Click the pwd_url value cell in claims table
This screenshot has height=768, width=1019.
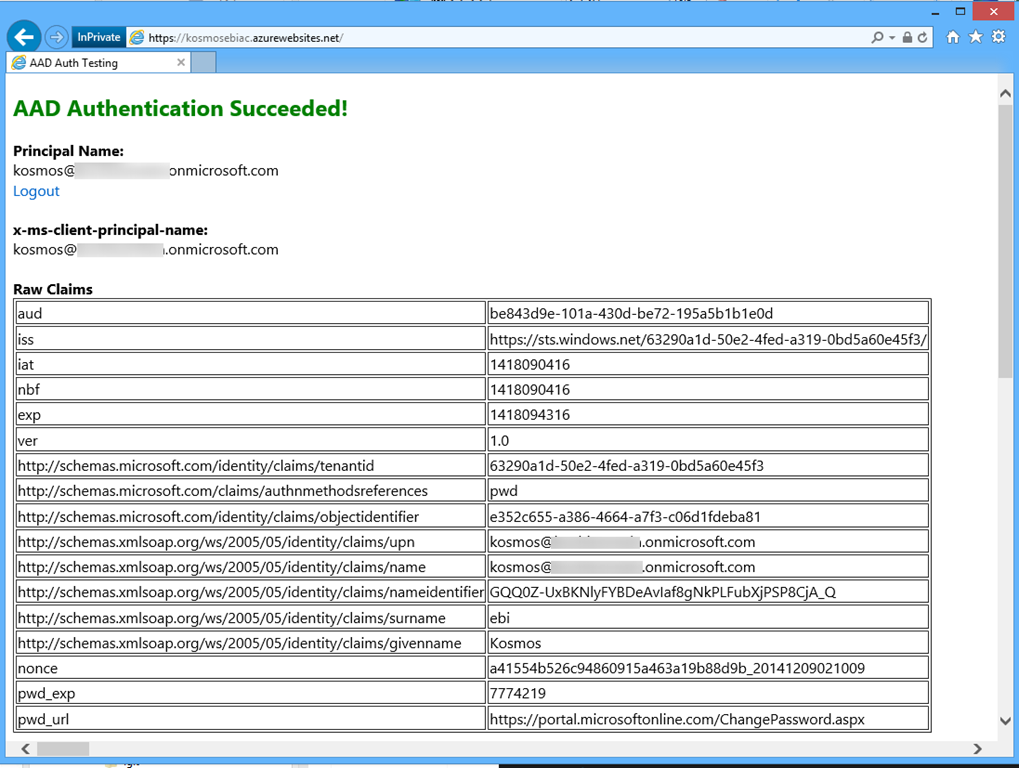[x=708, y=719]
